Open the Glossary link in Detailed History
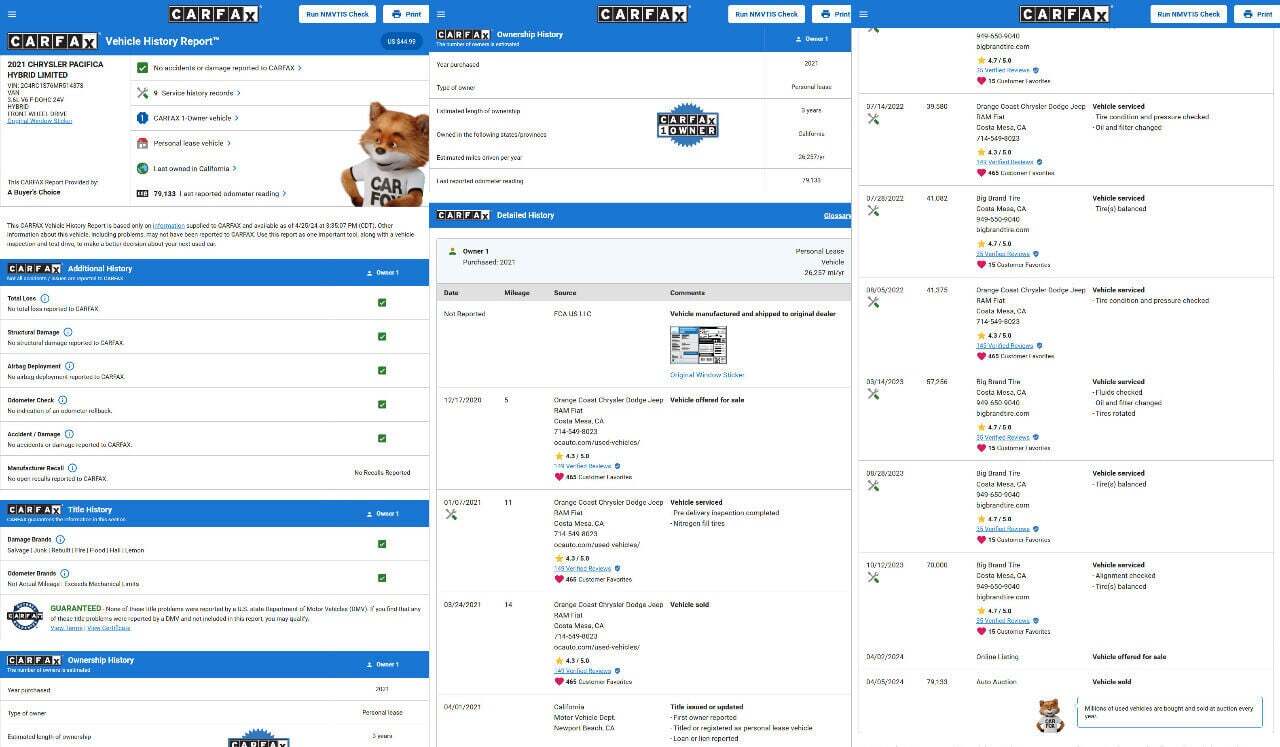1280x747 pixels. coord(837,215)
